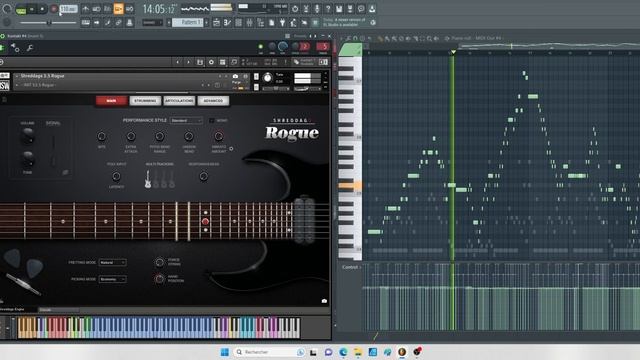The image size is (640, 360).
Task: Click the help question mark icon
Action: click(x=328, y=9)
